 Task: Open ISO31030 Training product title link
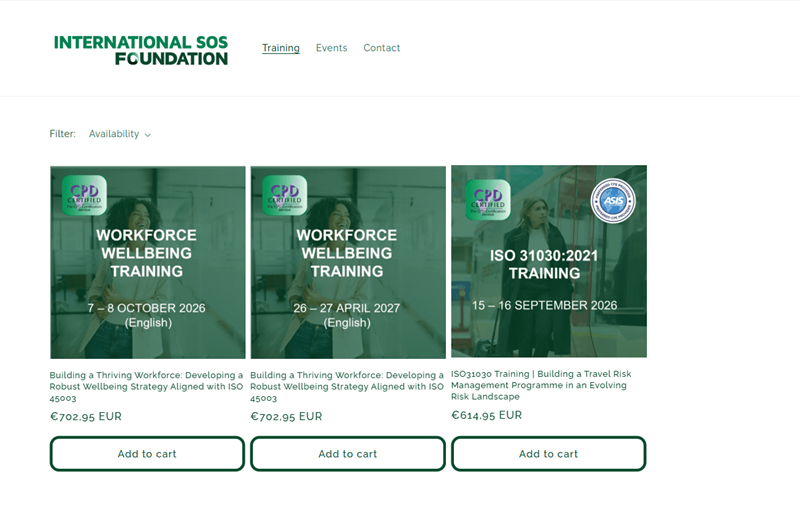pyautogui.click(x=541, y=385)
